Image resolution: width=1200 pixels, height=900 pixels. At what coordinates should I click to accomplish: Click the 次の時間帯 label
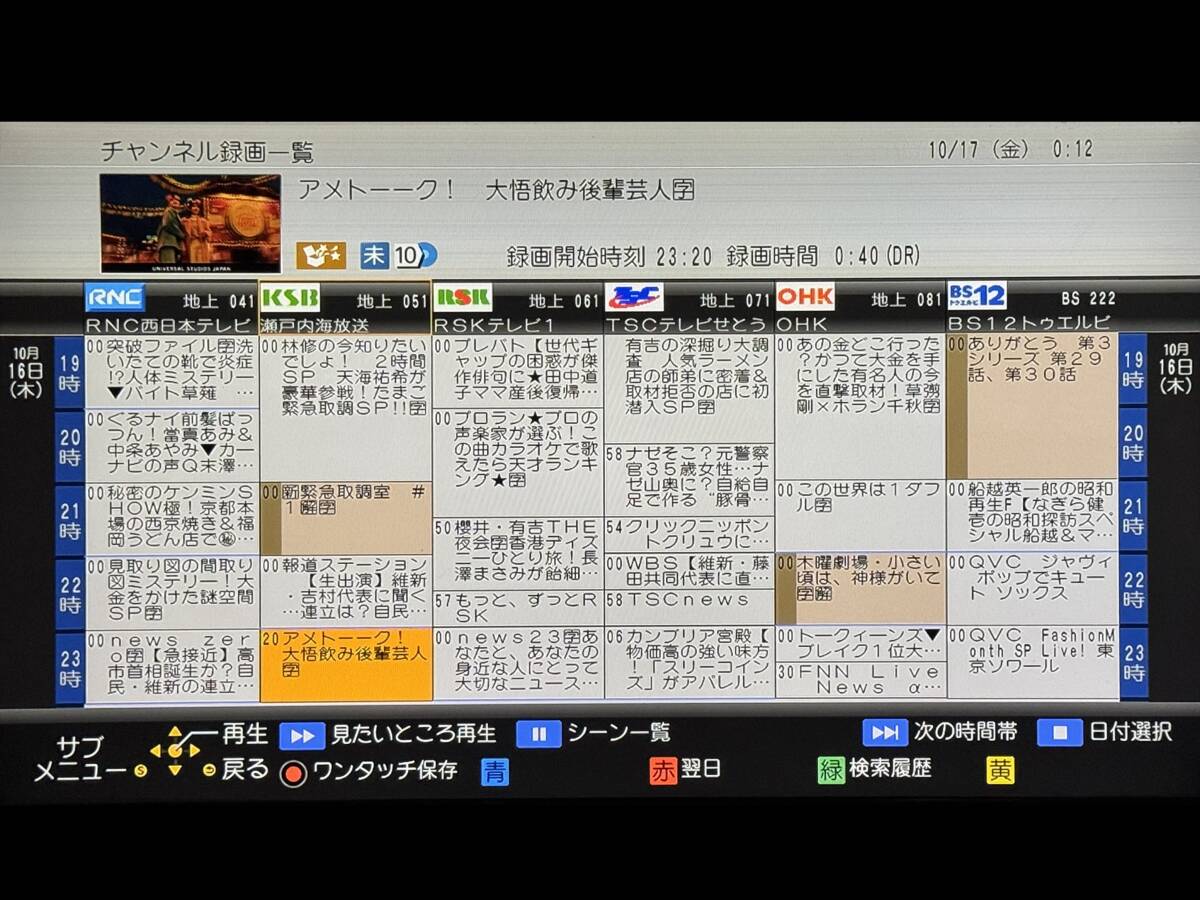(964, 732)
